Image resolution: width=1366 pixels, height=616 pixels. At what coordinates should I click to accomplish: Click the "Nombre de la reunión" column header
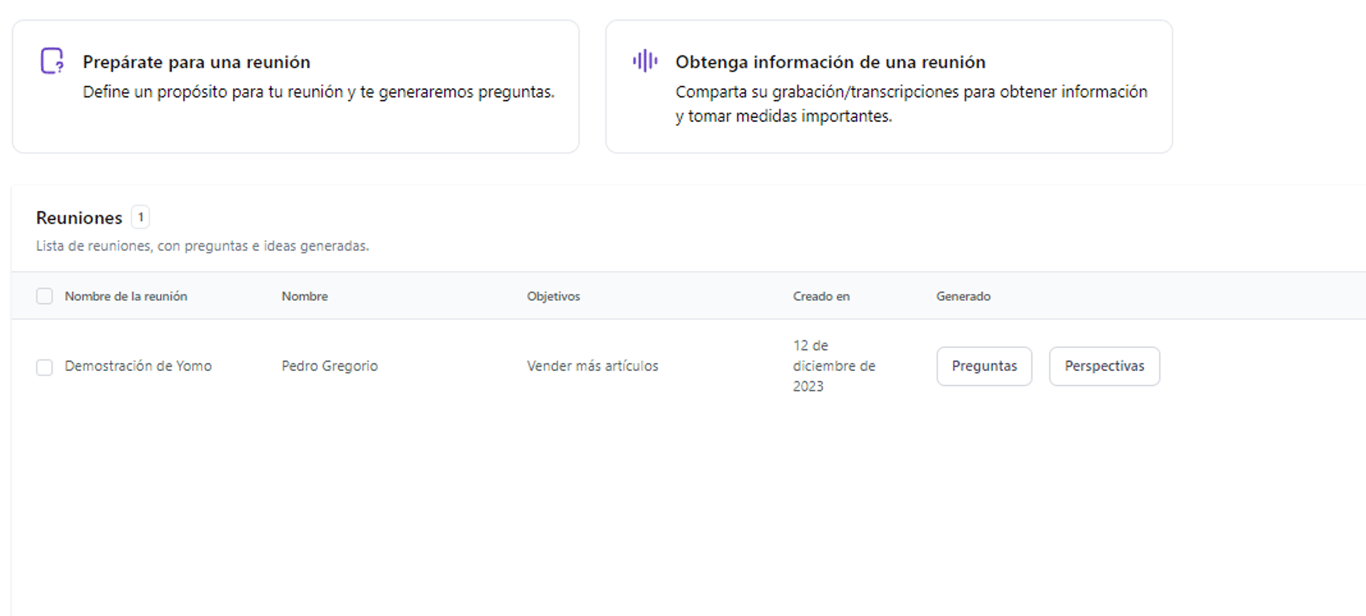(126, 296)
